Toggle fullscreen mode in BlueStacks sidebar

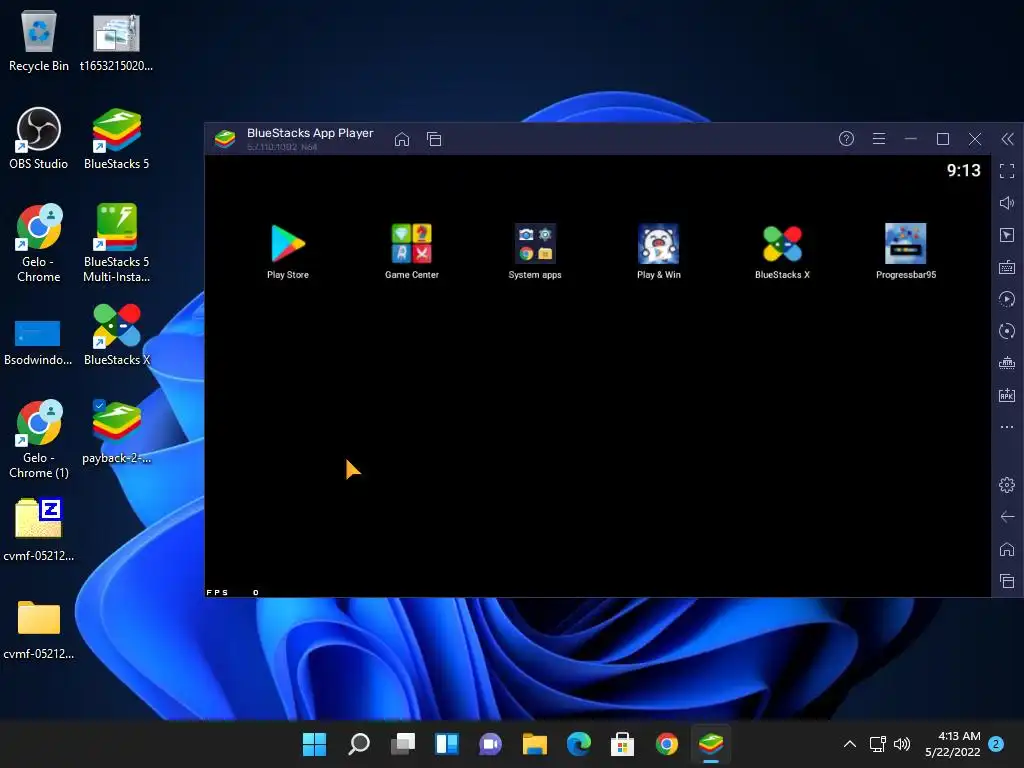pos(1007,171)
